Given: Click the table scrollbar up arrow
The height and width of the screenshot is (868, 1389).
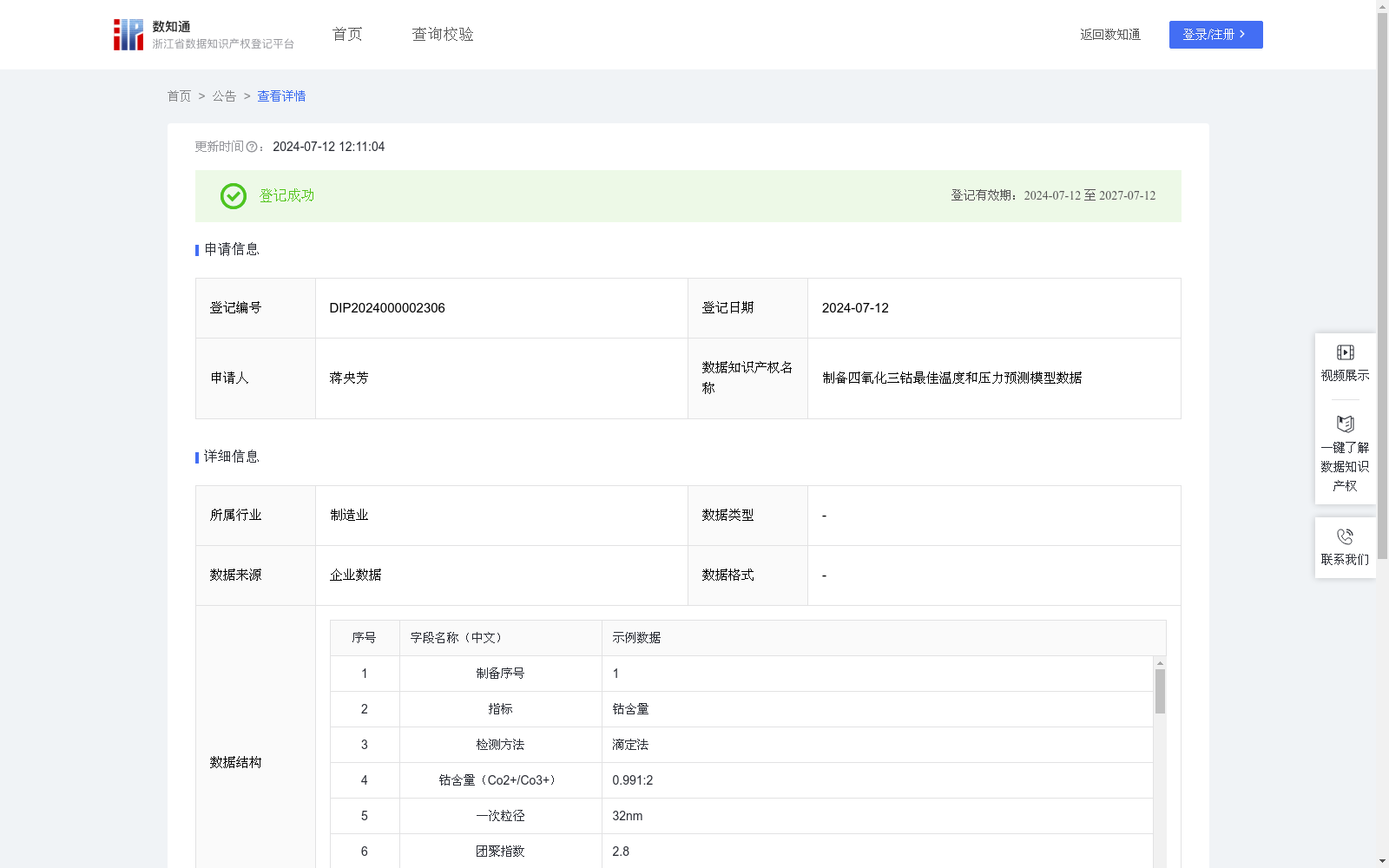Looking at the screenshot, I should tap(1160, 663).
